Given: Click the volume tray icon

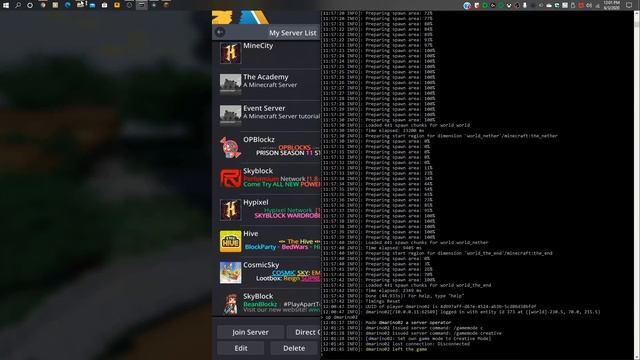Looking at the screenshot, I should tap(589, 6).
